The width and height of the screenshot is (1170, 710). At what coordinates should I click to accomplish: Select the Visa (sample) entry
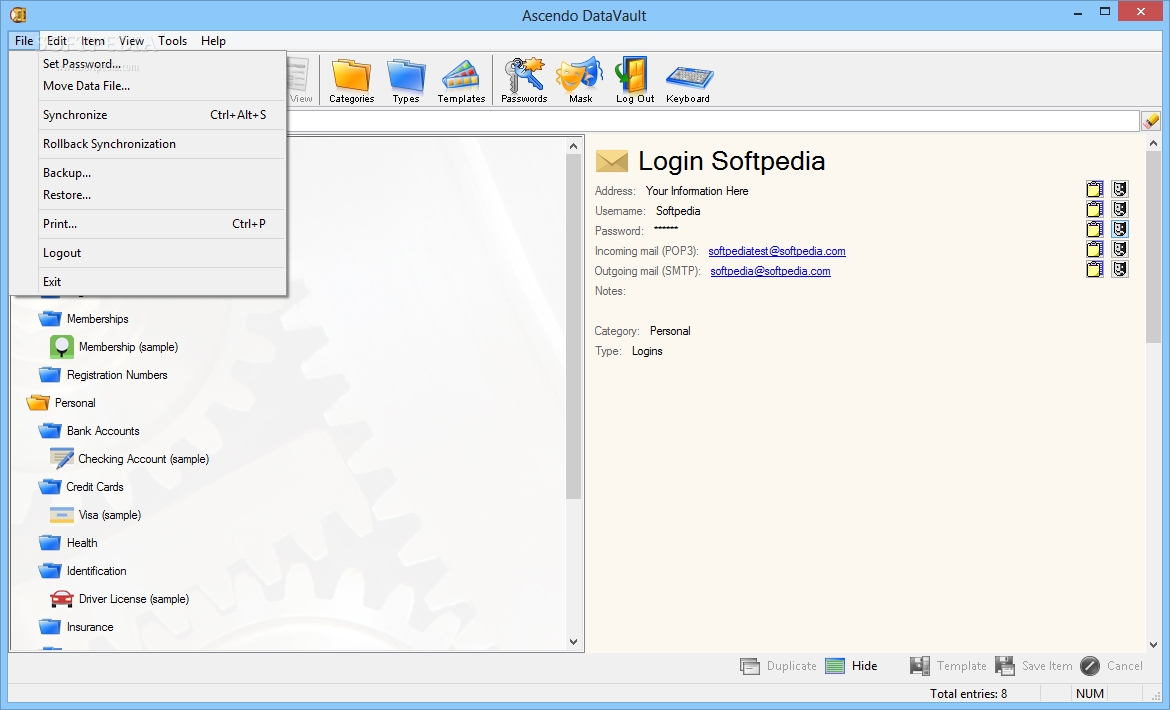pos(96,515)
